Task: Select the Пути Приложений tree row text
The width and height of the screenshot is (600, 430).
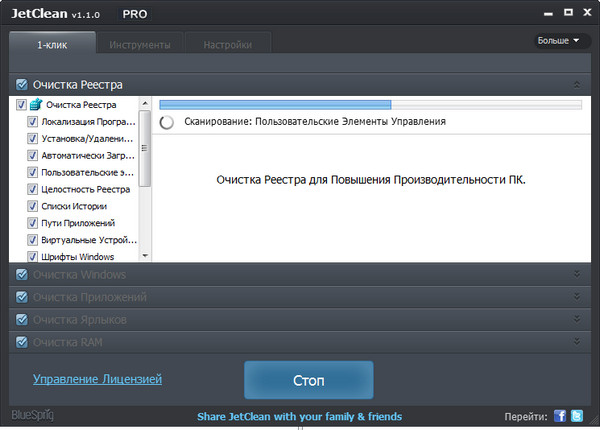Action: tap(78, 223)
